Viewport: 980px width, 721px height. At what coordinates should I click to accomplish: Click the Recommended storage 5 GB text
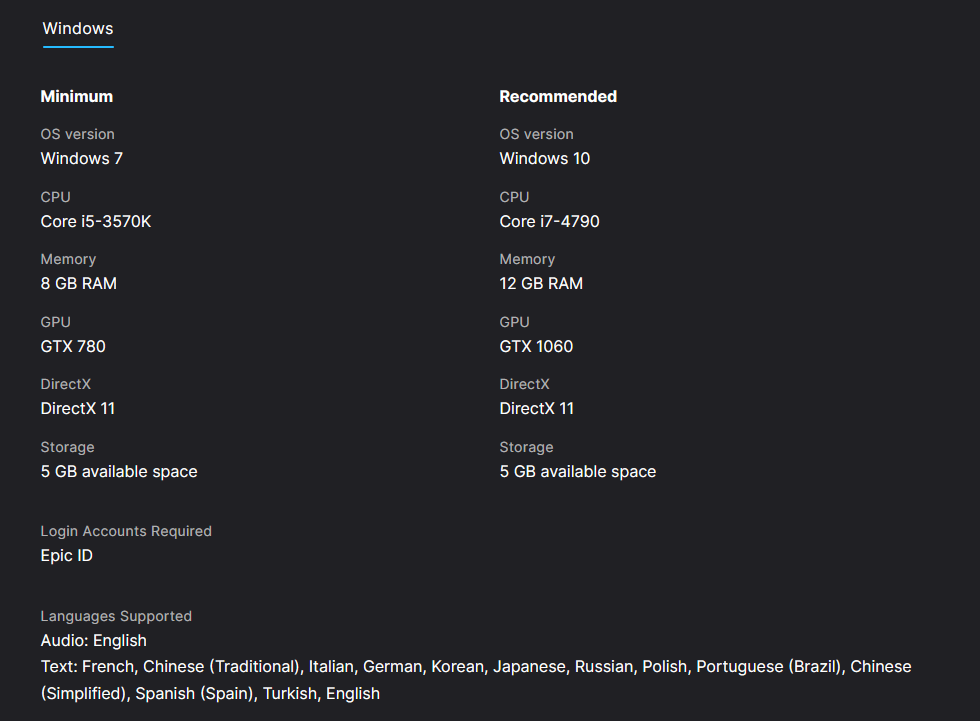tap(578, 471)
